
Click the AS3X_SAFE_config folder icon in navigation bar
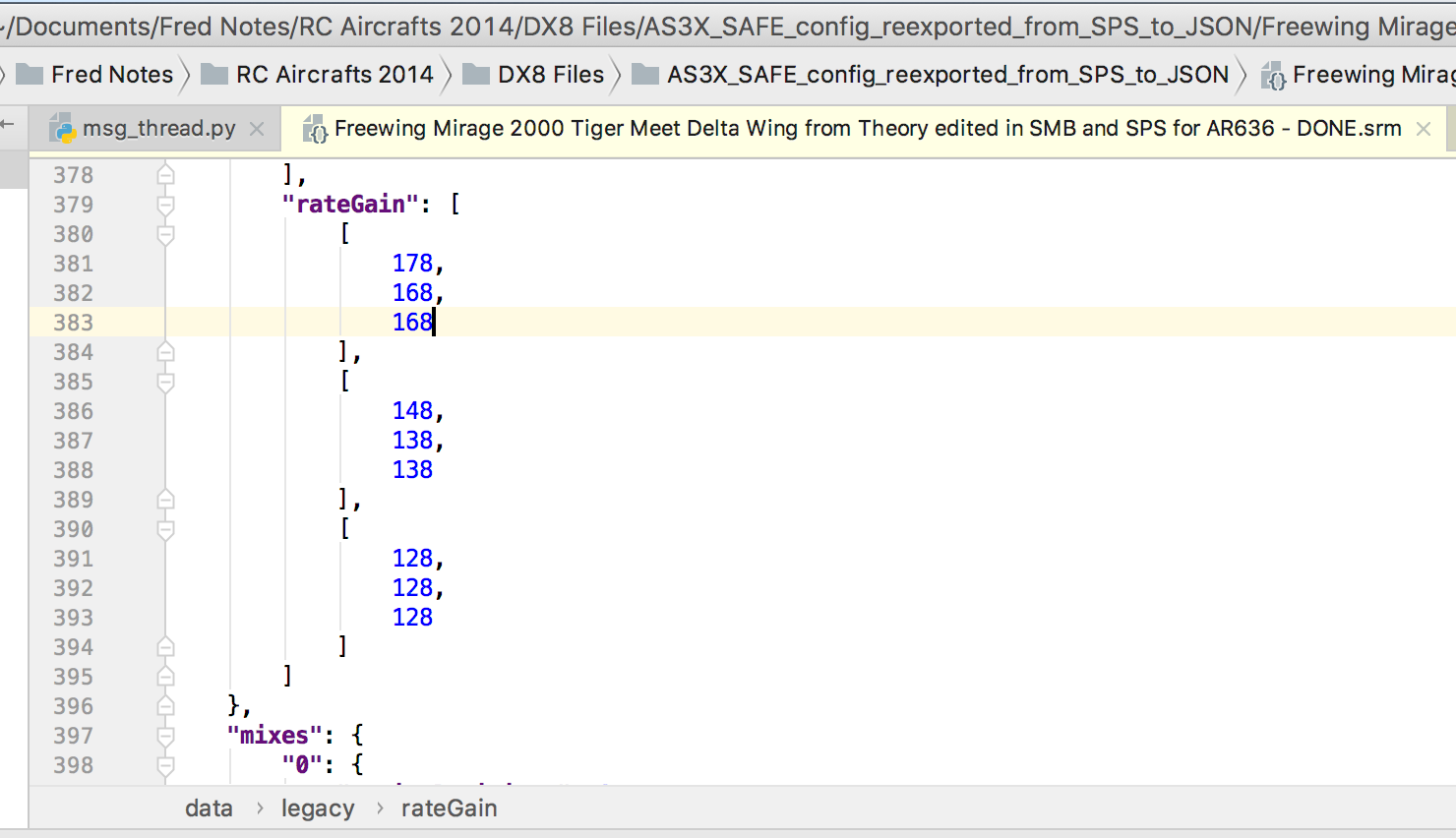645,75
